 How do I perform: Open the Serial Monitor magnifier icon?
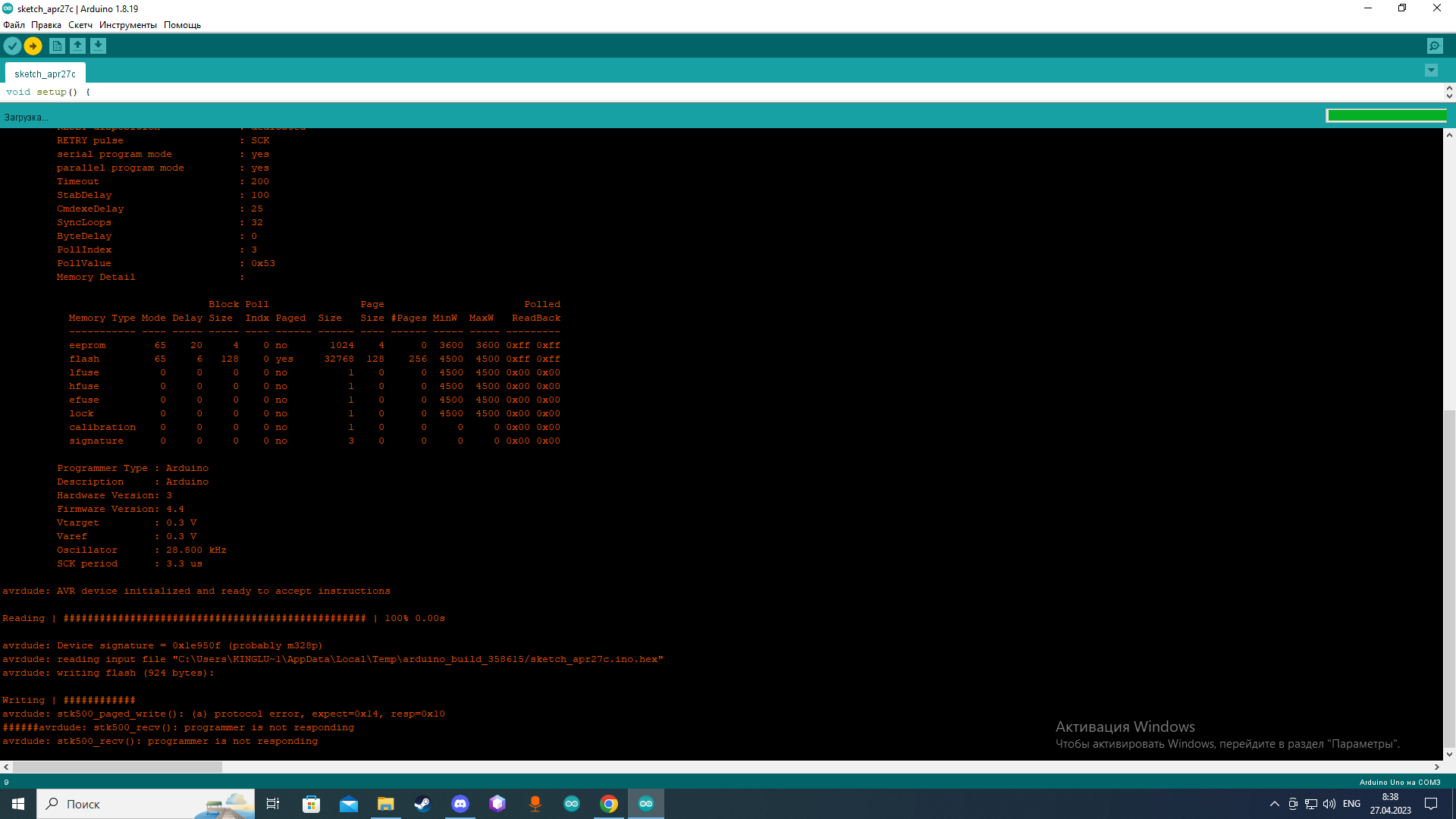(x=1435, y=46)
